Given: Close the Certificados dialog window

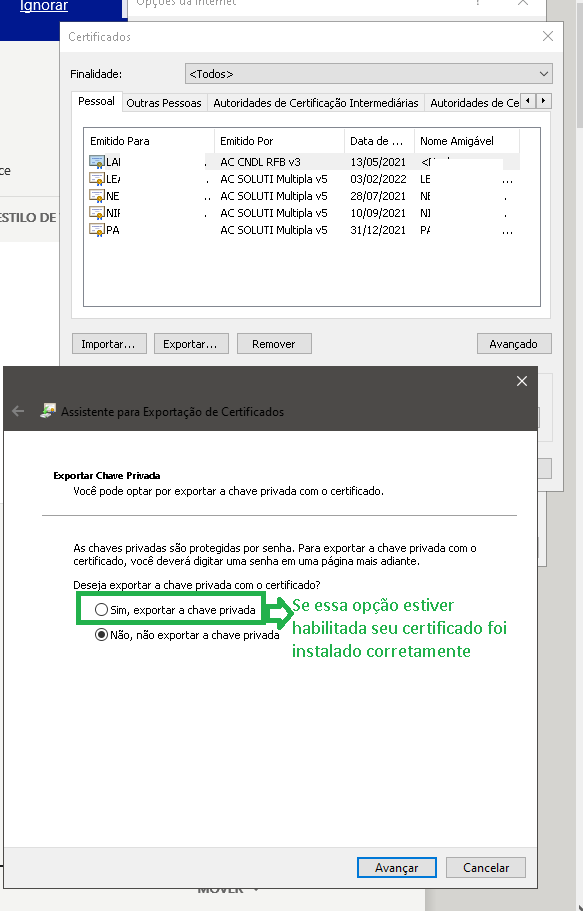Looking at the screenshot, I should 548,37.
